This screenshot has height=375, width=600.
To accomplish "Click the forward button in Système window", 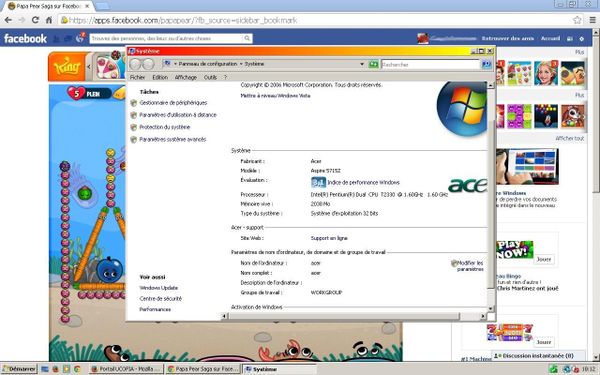I will point(148,64).
